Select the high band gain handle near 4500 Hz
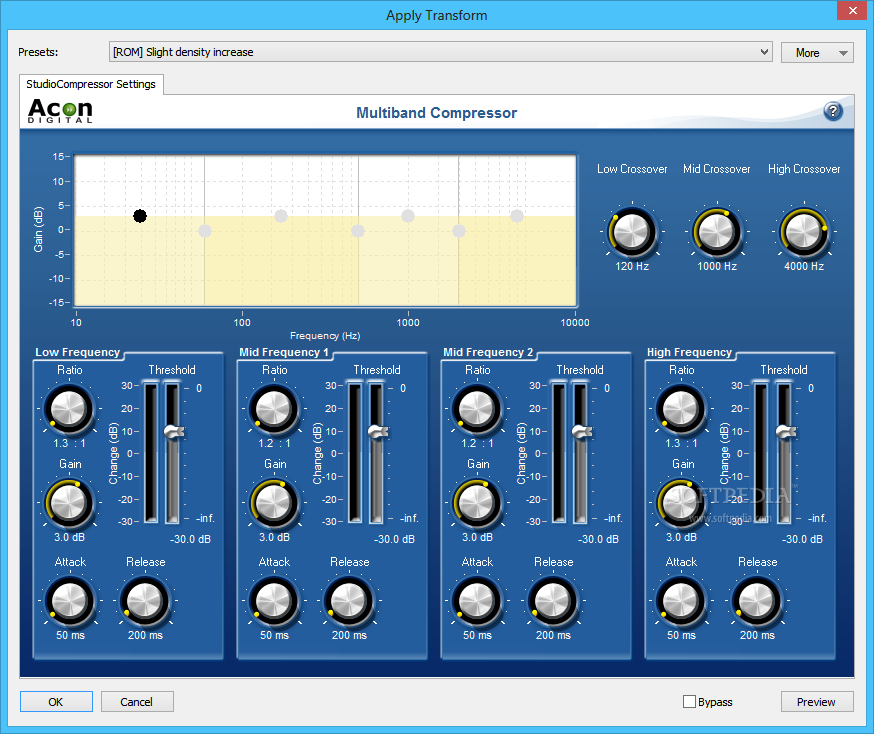Viewport: 874px width, 734px height. pyautogui.click(x=517, y=216)
